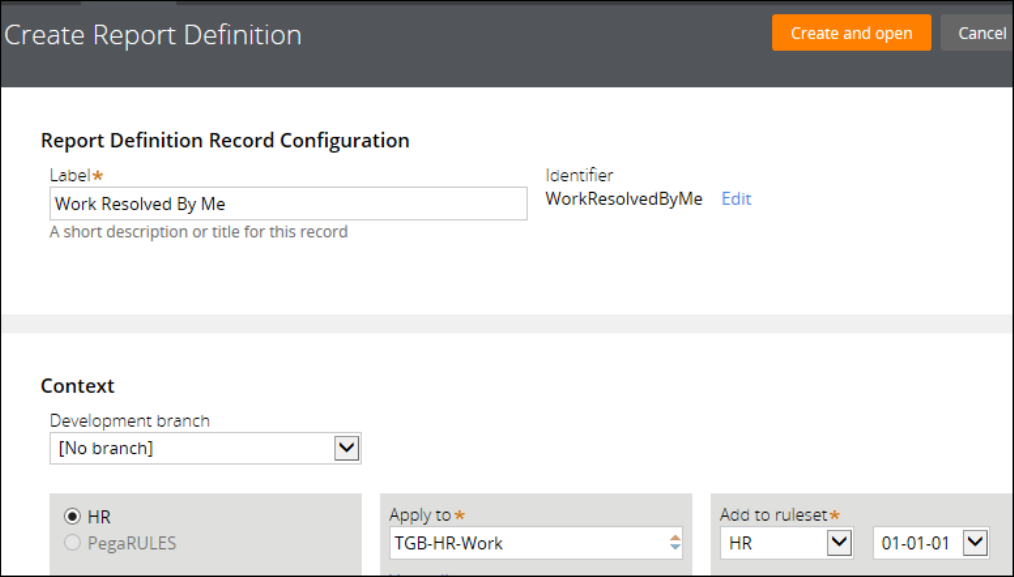
Task: Cancel the report definition creation
Action: click(x=981, y=33)
